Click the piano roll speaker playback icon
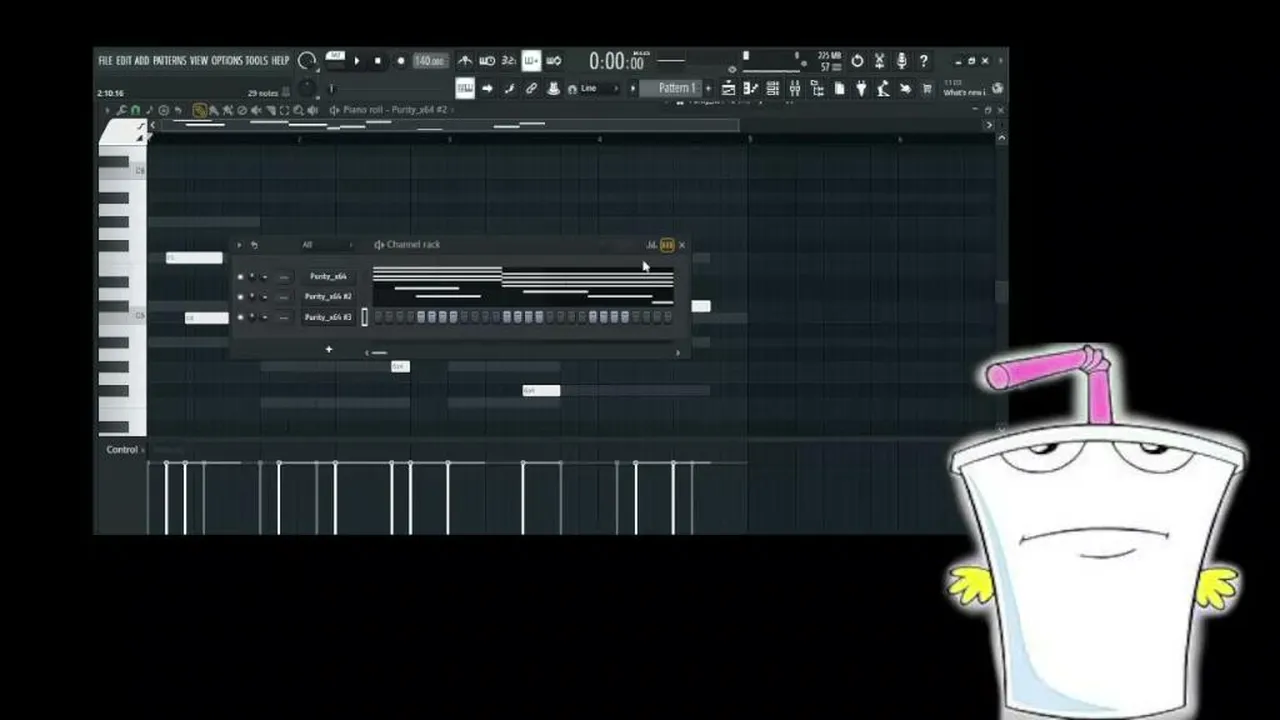 pos(313,110)
